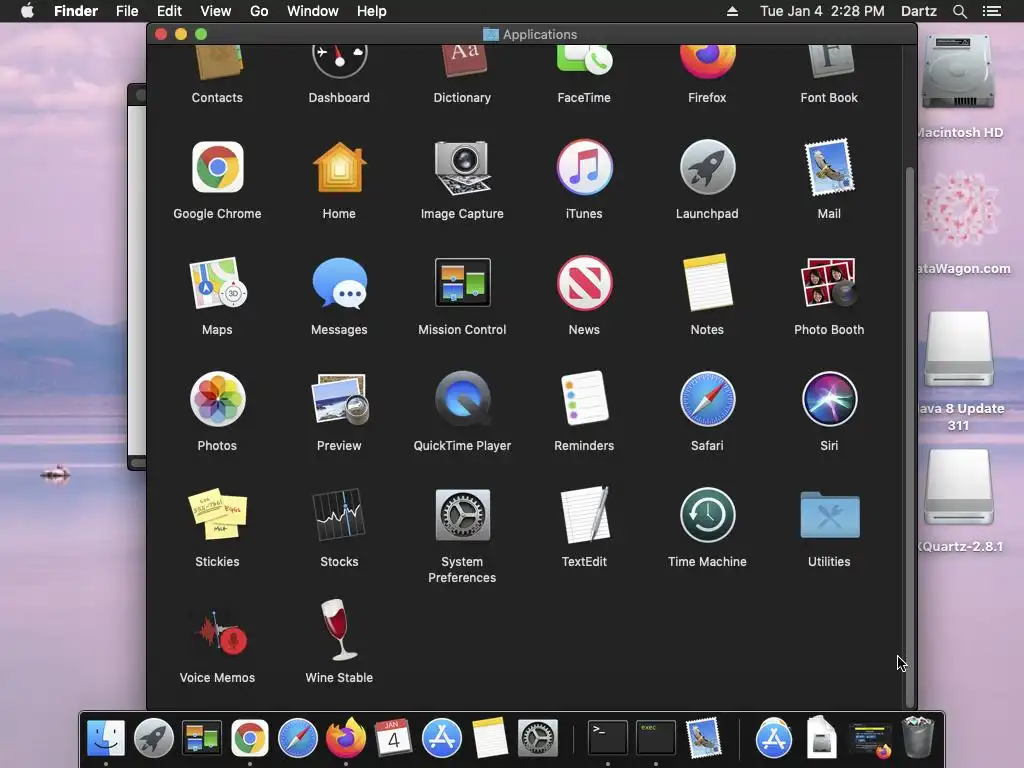
Task: Click the Reminders app icon
Action: click(x=584, y=398)
